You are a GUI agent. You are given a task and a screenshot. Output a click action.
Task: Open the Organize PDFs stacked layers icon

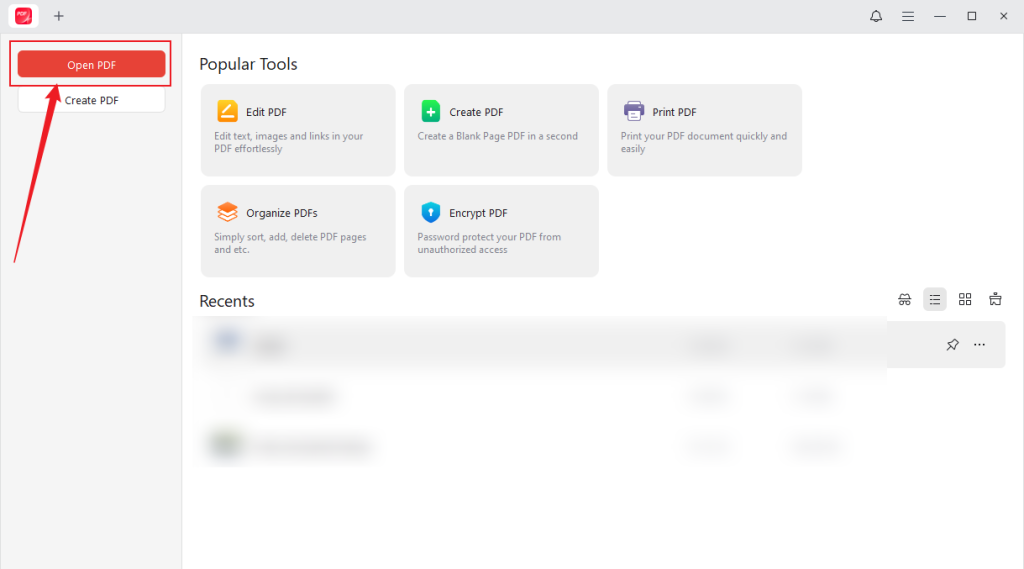pyautogui.click(x=227, y=212)
